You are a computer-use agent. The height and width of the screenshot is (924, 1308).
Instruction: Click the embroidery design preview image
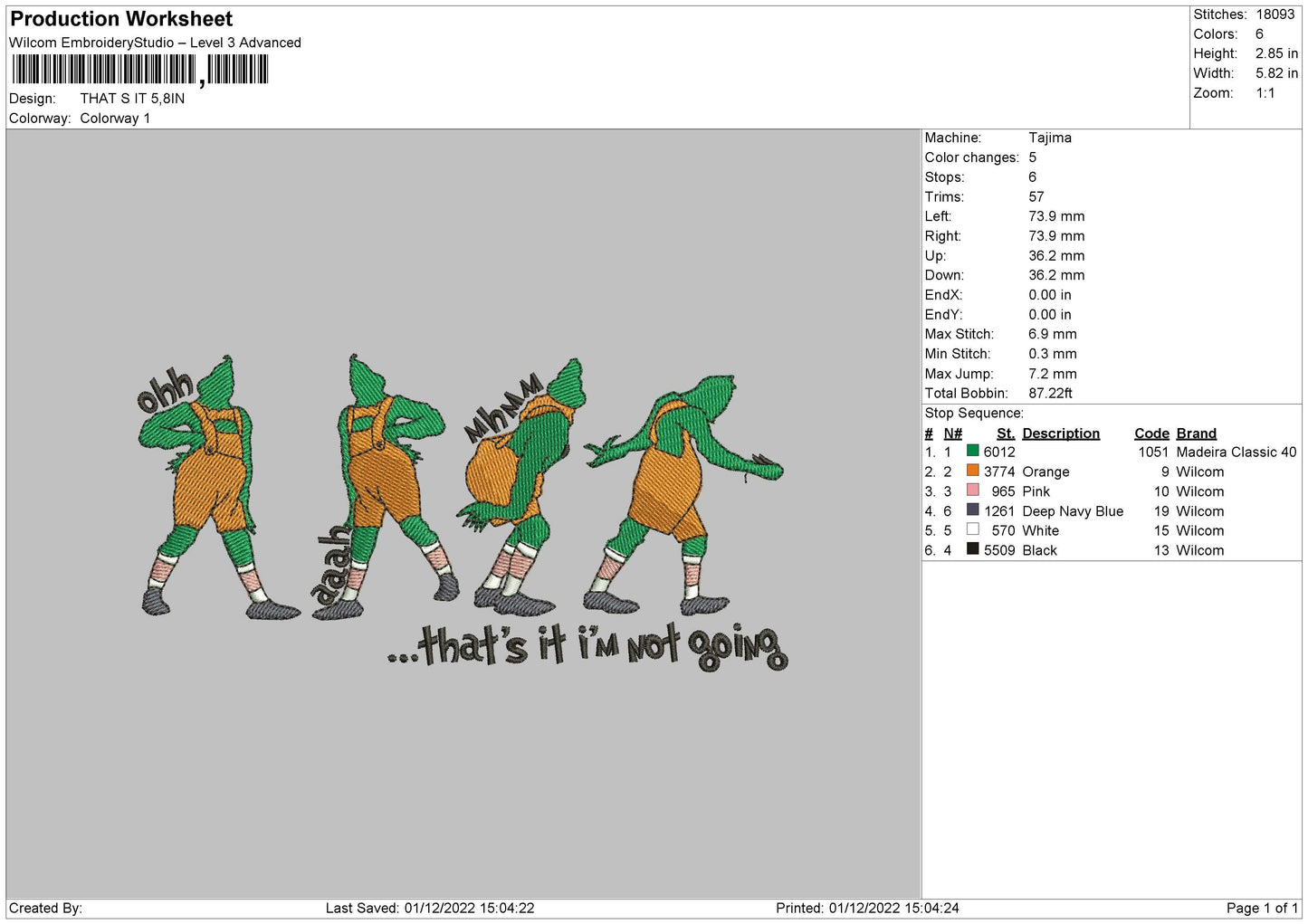463,513
